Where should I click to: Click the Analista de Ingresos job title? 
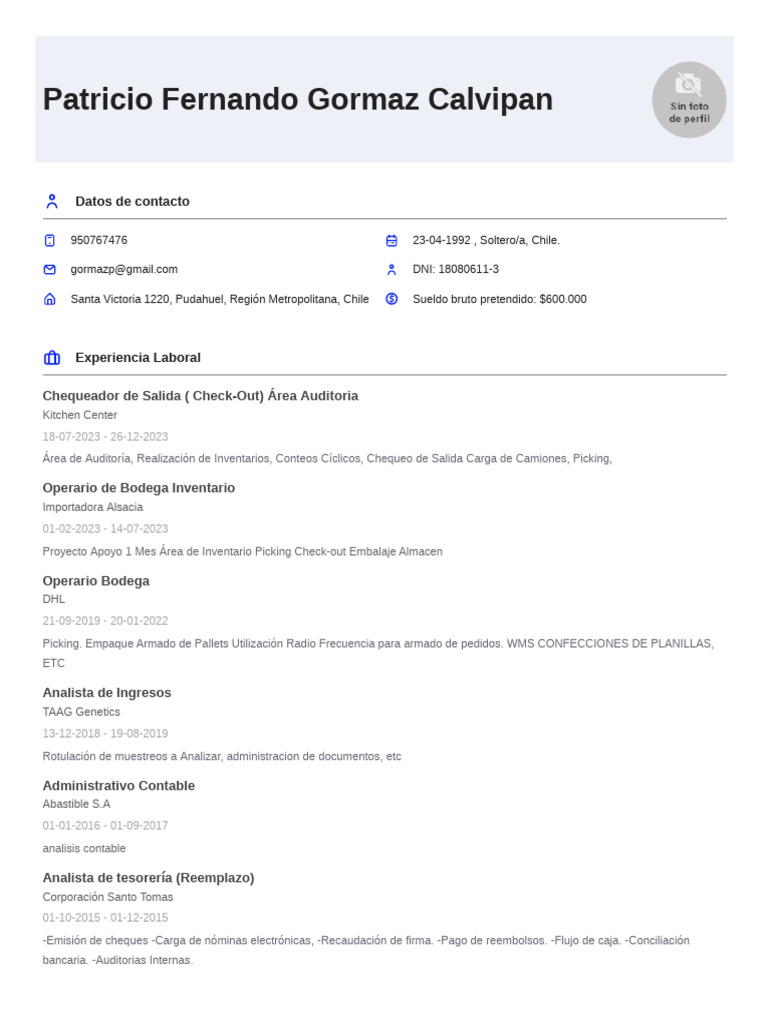pos(107,692)
